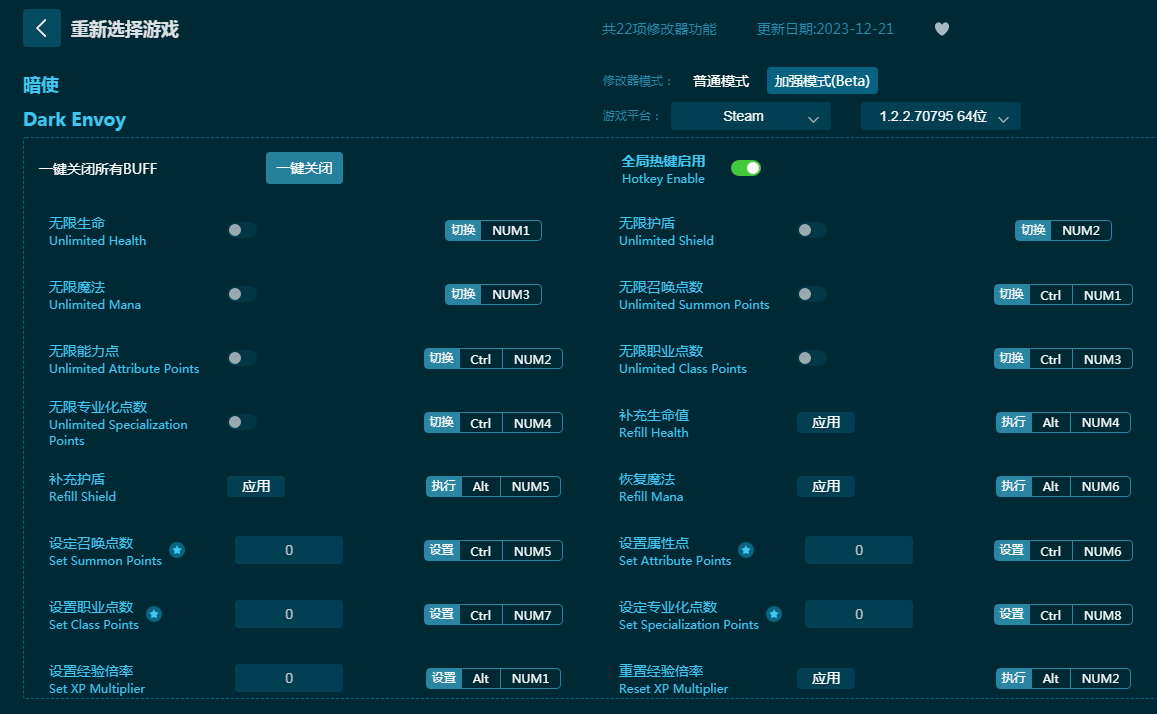
Task: Enable the Unlimited Health toggle
Action: point(241,230)
